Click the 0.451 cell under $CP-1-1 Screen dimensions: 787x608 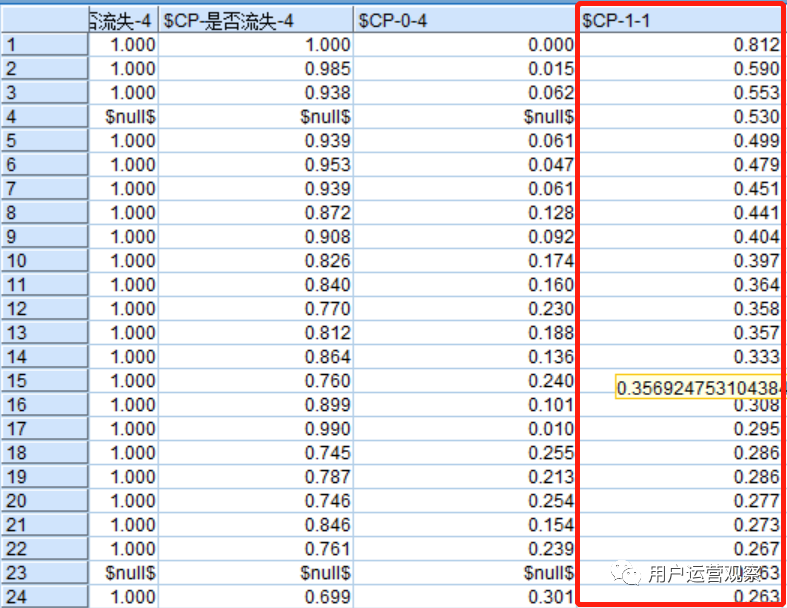tap(680, 189)
